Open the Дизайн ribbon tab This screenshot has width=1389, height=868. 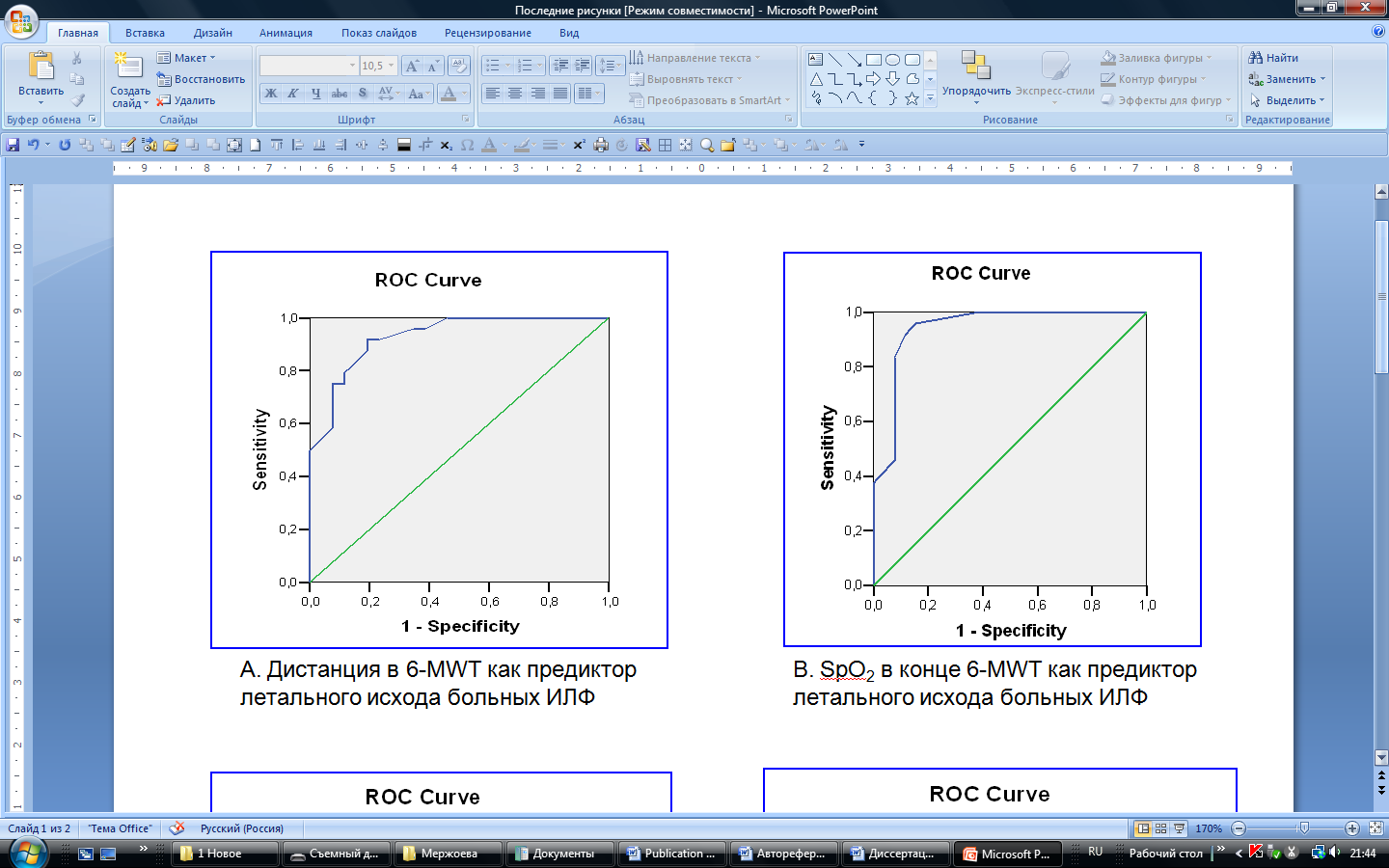(x=212, y=33)
